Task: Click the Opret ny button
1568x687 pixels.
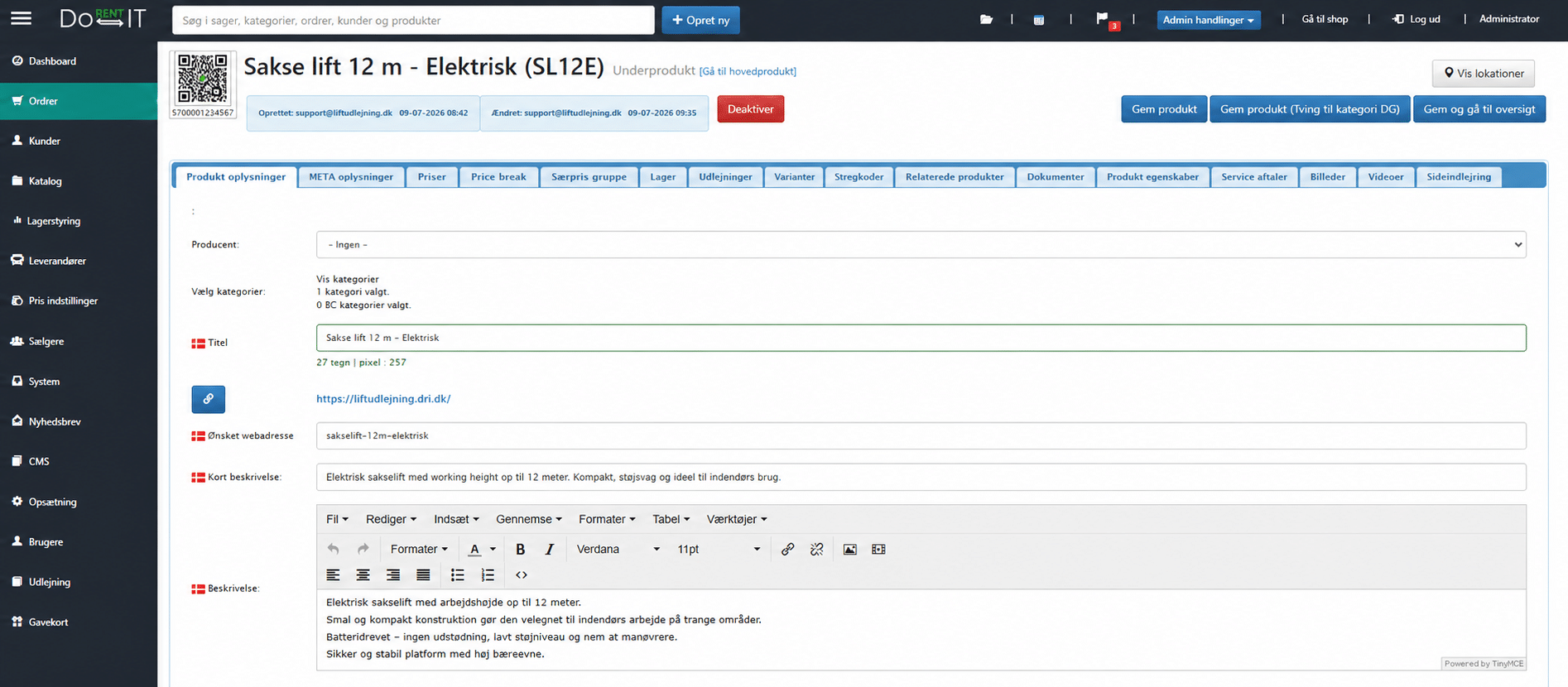Action: point(700,20)
